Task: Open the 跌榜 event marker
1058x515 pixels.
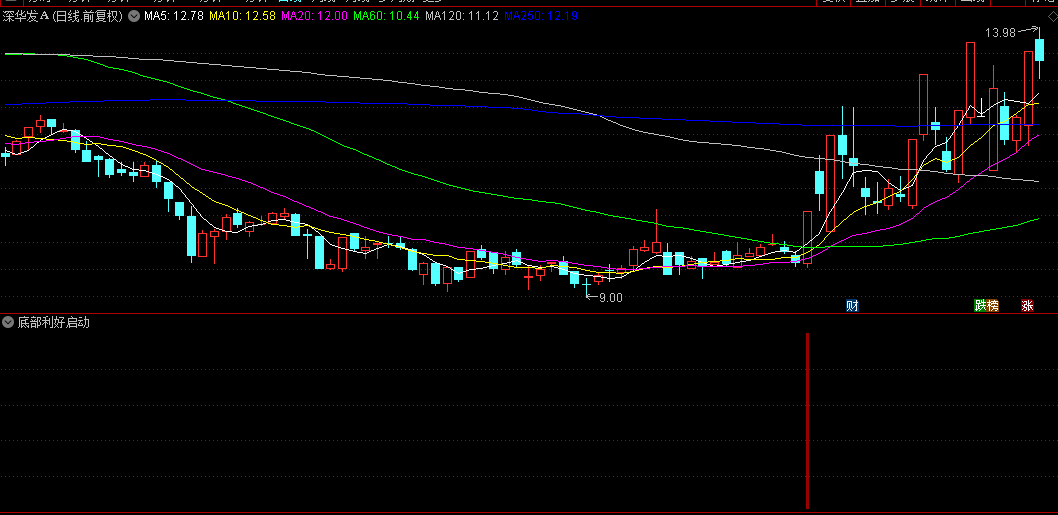Action: 986,306
